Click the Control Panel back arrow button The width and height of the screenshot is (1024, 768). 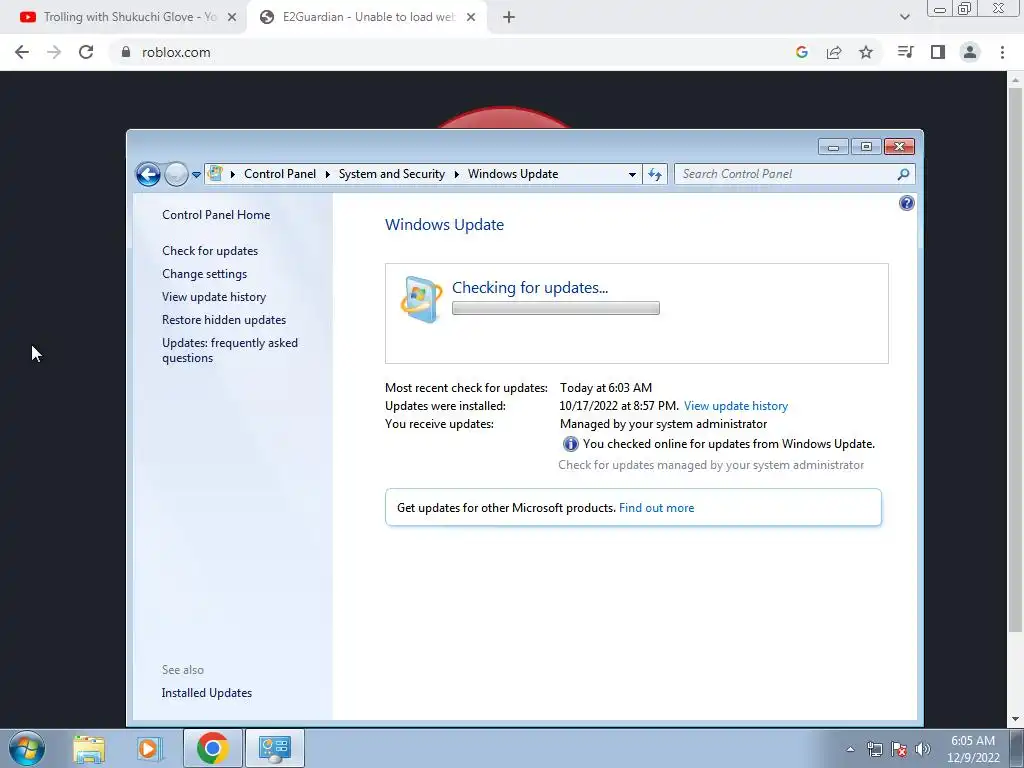coord(148,174)
